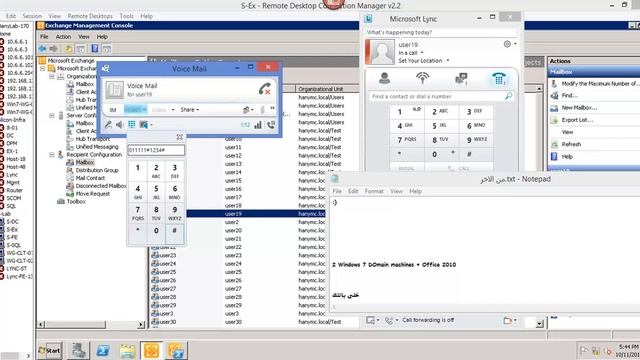Switch to IM in Voice Mail window
This screenshot has width=640, height=360.
tap(113, 110)
